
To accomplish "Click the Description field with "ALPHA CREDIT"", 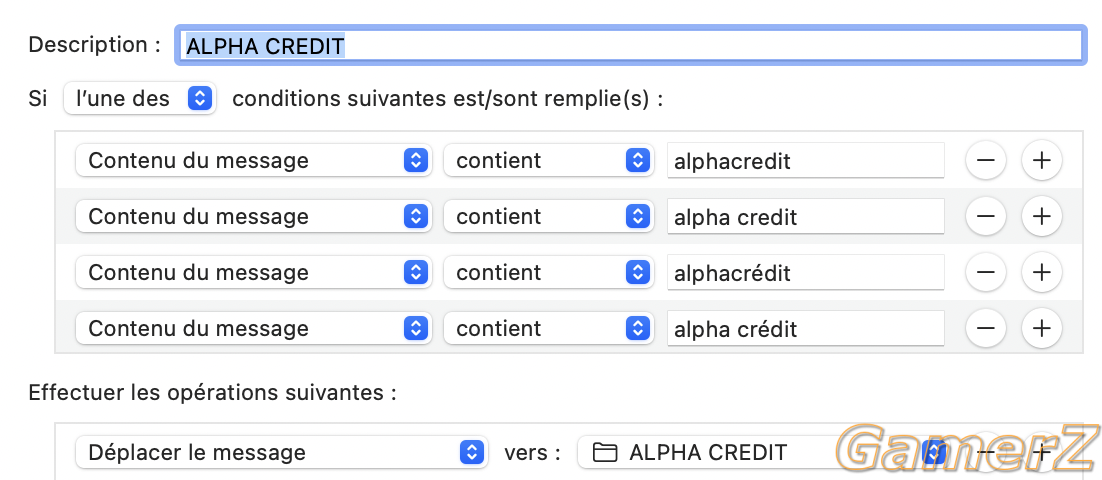I will (630, 46).
